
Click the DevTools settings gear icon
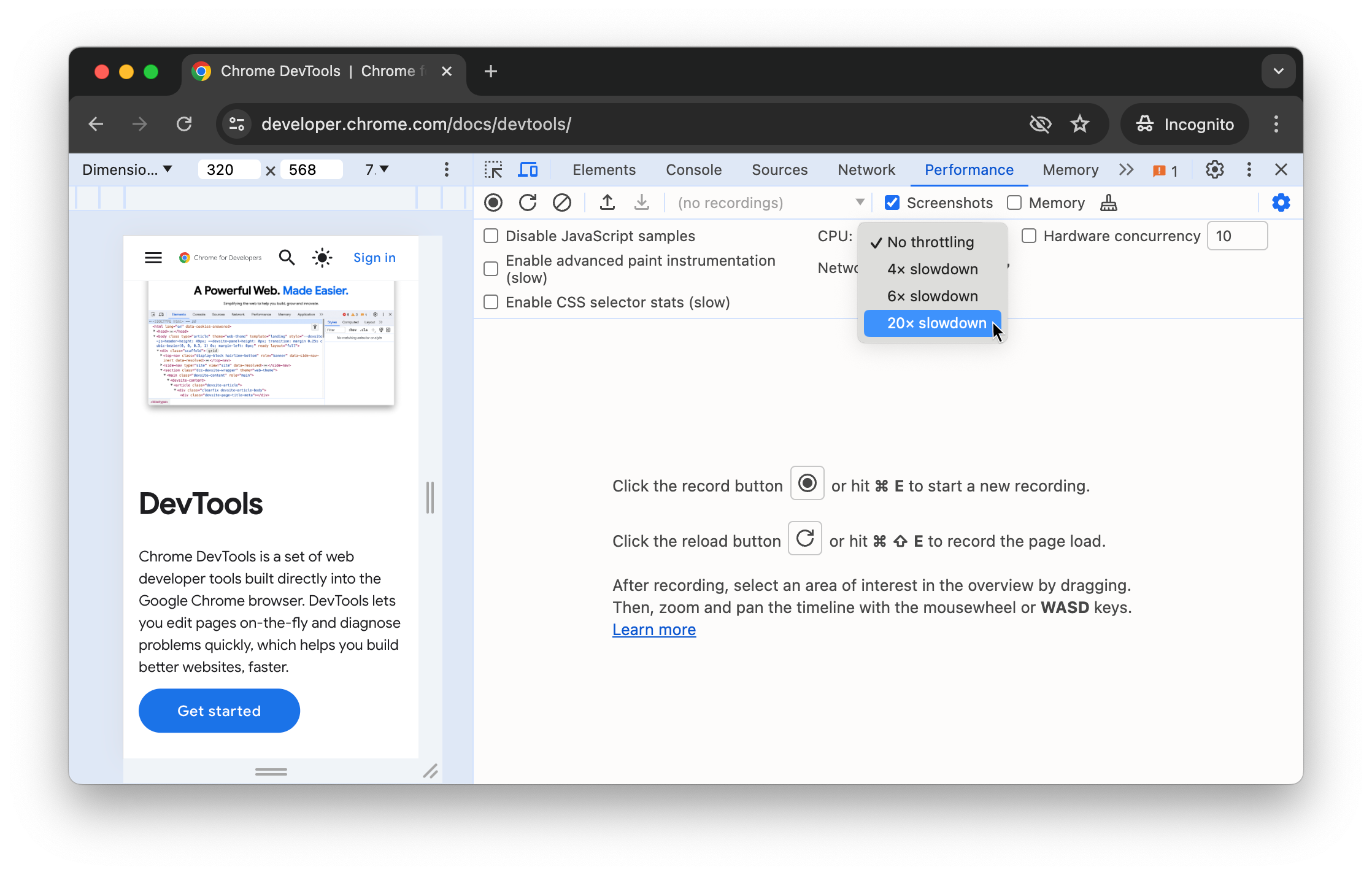click(1215, 168)
